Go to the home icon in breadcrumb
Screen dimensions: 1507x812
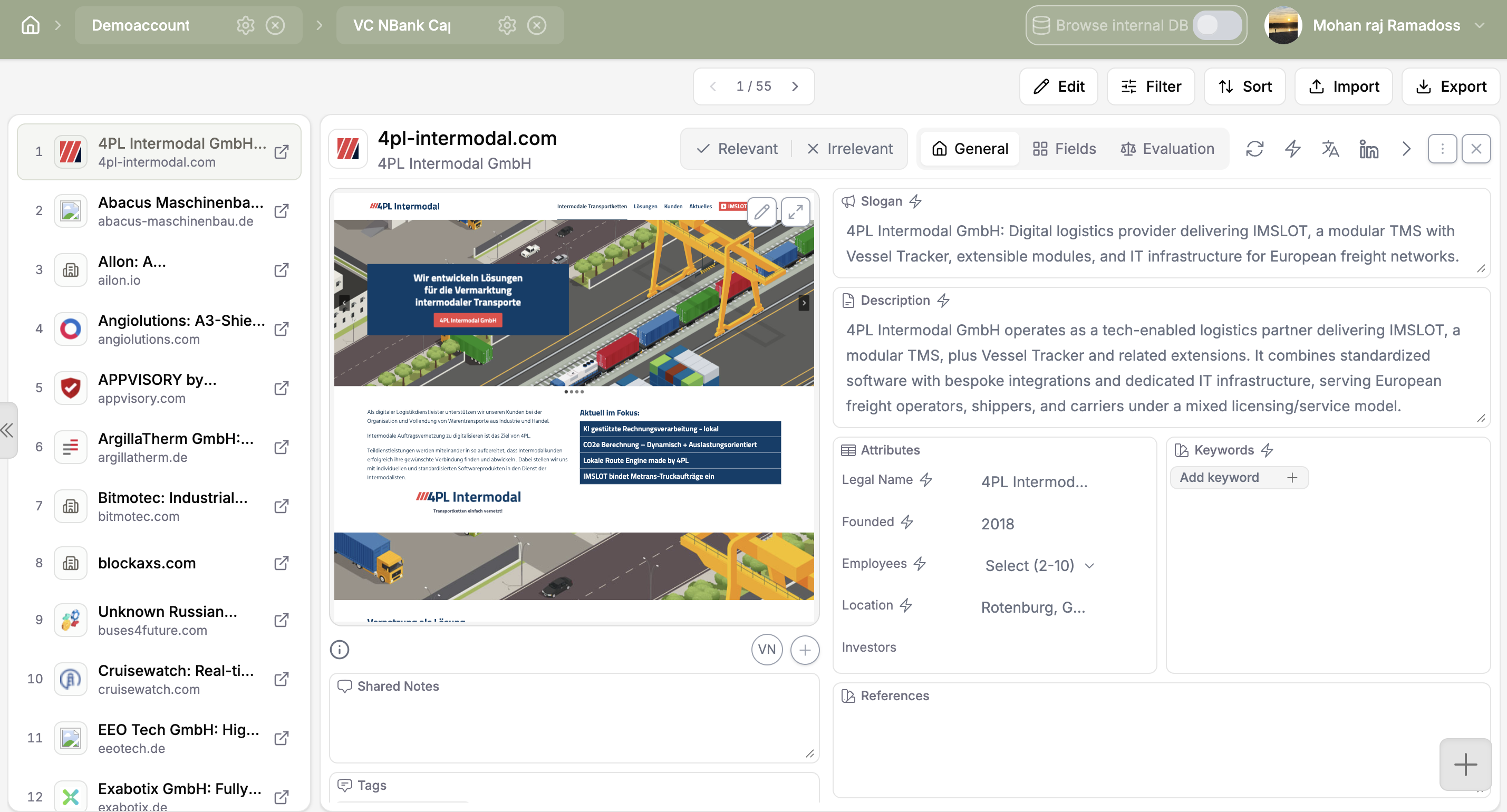pyautogui.click(x=31, y=25)
